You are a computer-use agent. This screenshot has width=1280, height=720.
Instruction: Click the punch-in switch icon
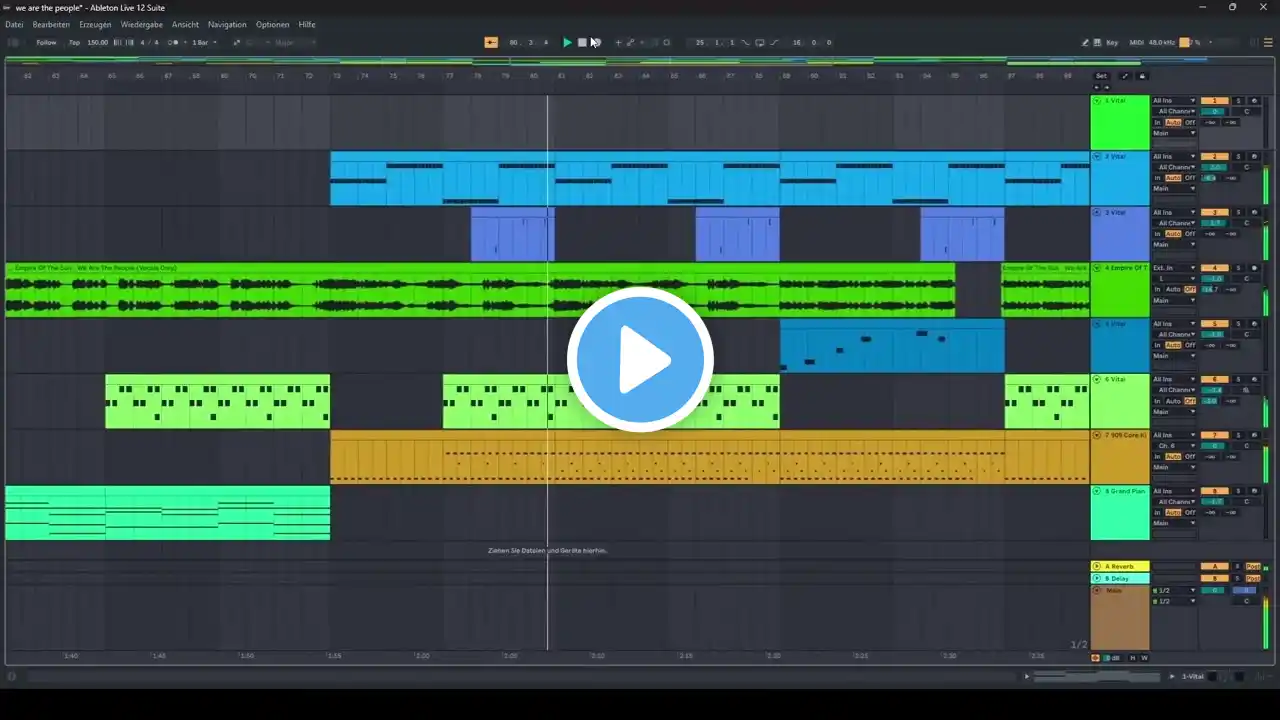pos(745,43)
